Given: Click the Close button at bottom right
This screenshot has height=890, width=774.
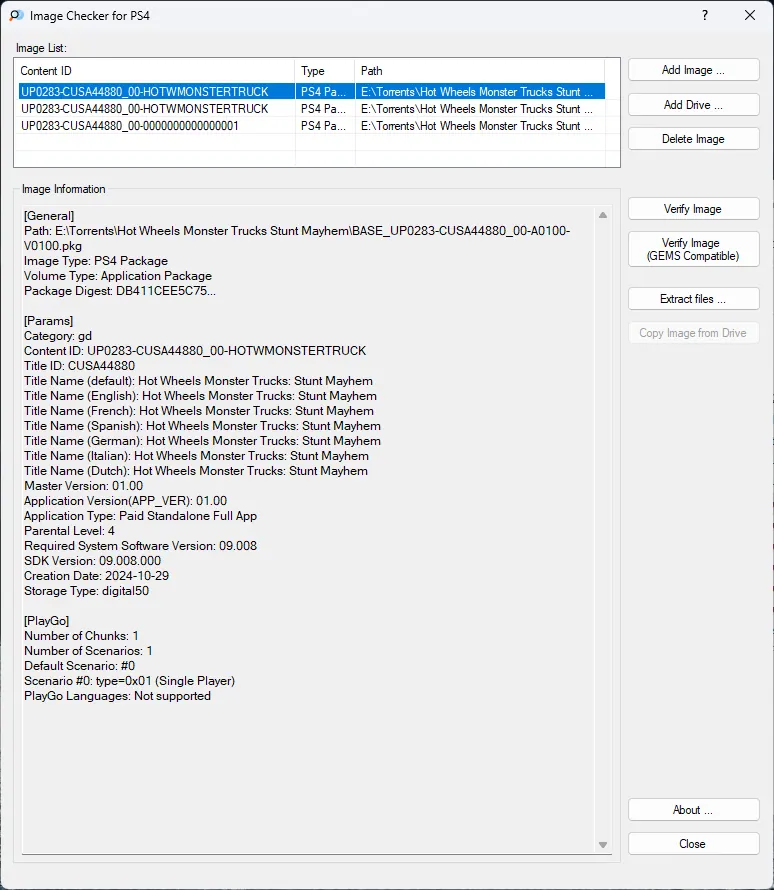Looking at the screenshot, I should [x=693, y=843].
